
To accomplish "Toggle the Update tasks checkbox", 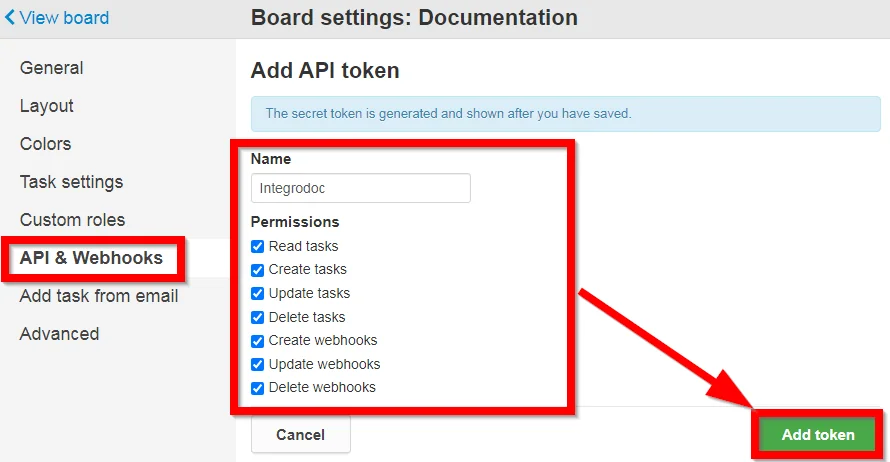I will point(257,293).
